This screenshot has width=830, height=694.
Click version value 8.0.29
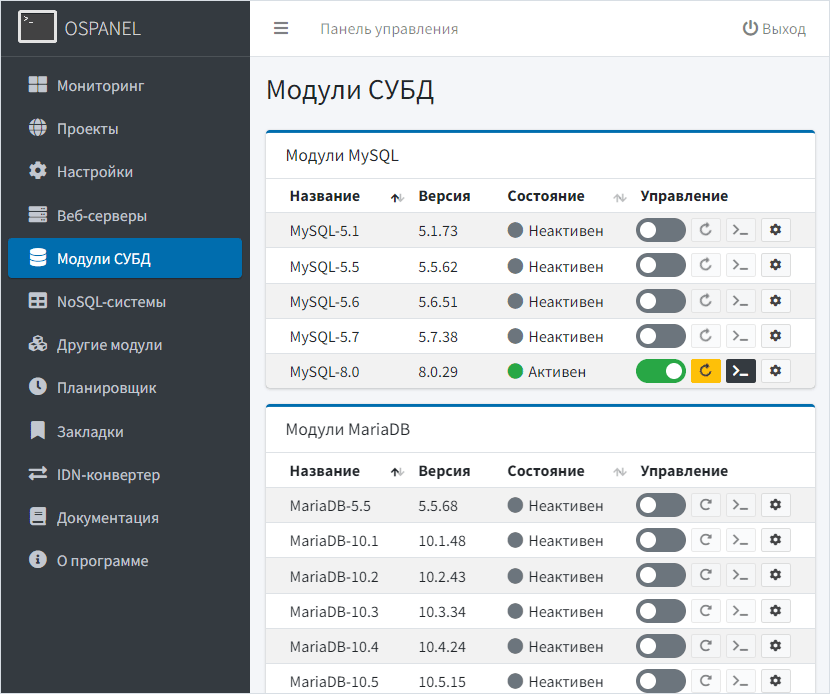click(438, 372)
